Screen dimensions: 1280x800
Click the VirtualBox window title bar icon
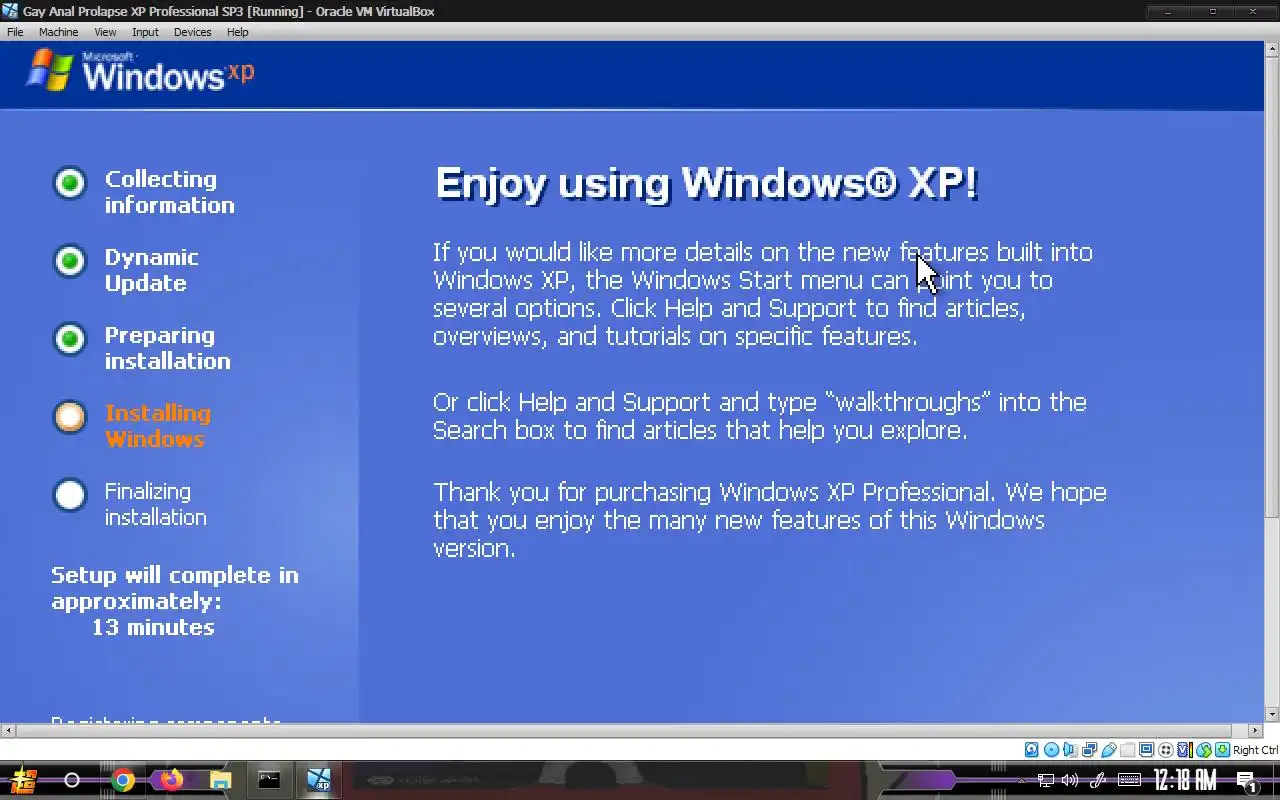(x=11, y=11)
